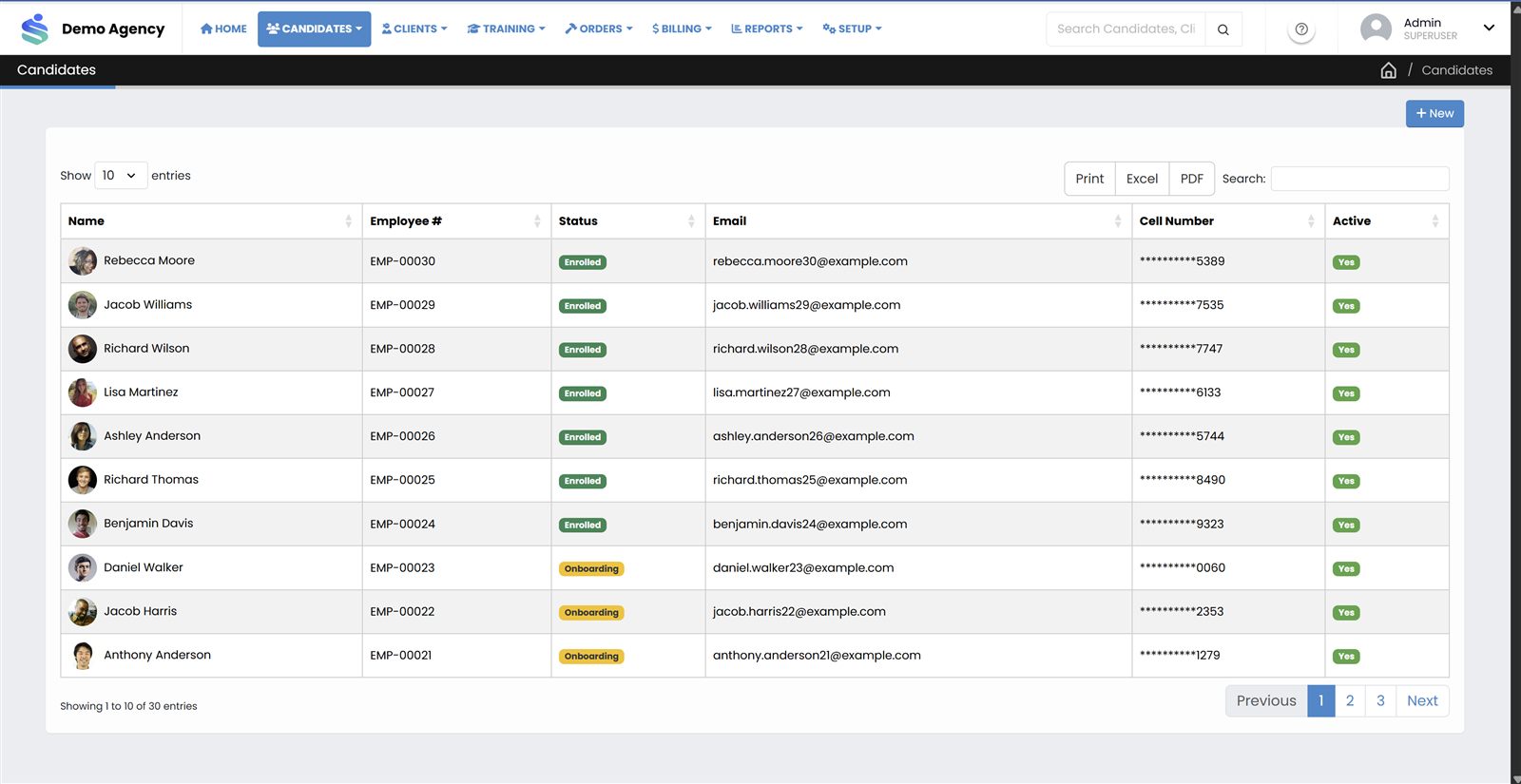Open the Setup menu
This screenshot has width=1521, height=784.
click(853, 29)
